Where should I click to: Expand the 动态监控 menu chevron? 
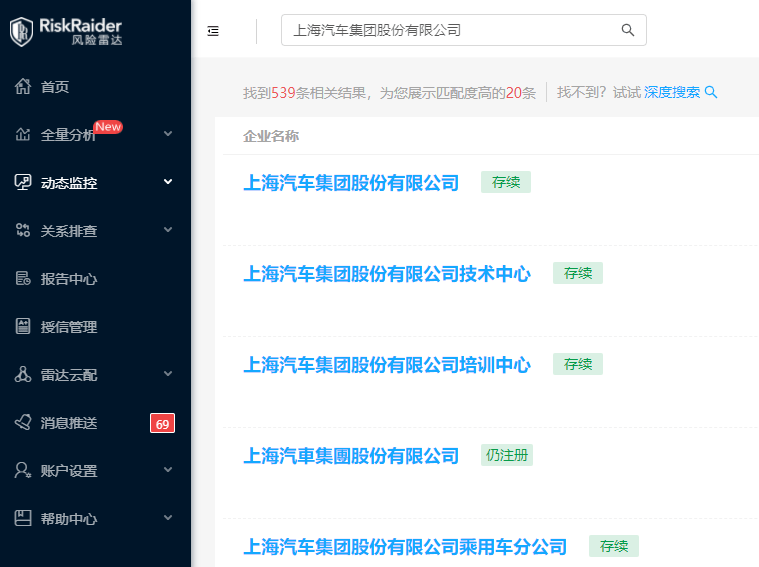pos(168,182)
